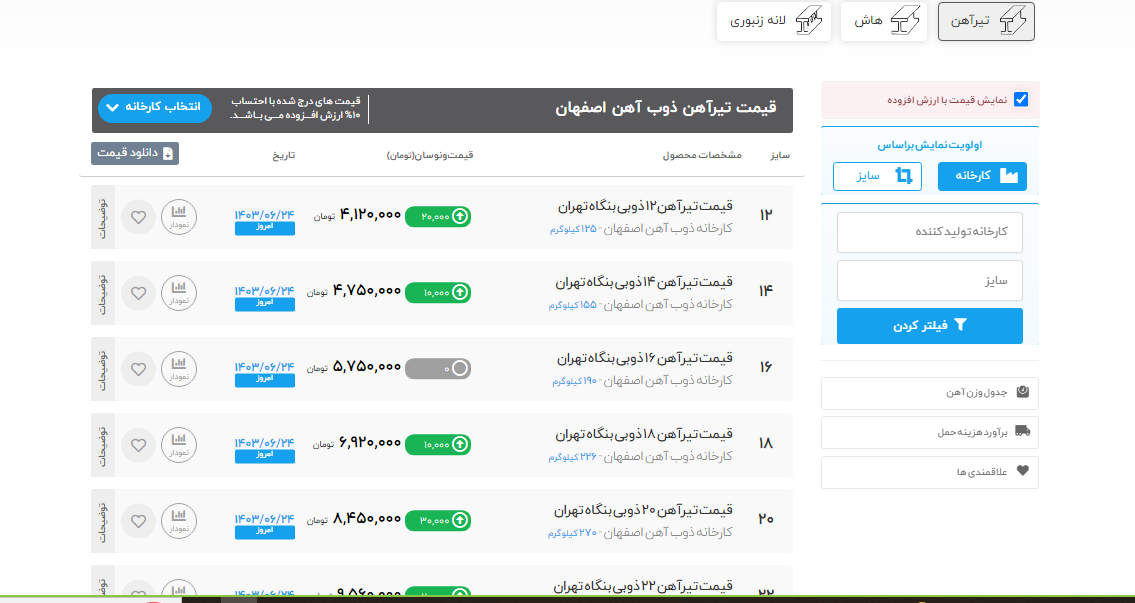Select سایز display priority option
The height and width of the screenshot is (603, 1135).
pos(877,176)
